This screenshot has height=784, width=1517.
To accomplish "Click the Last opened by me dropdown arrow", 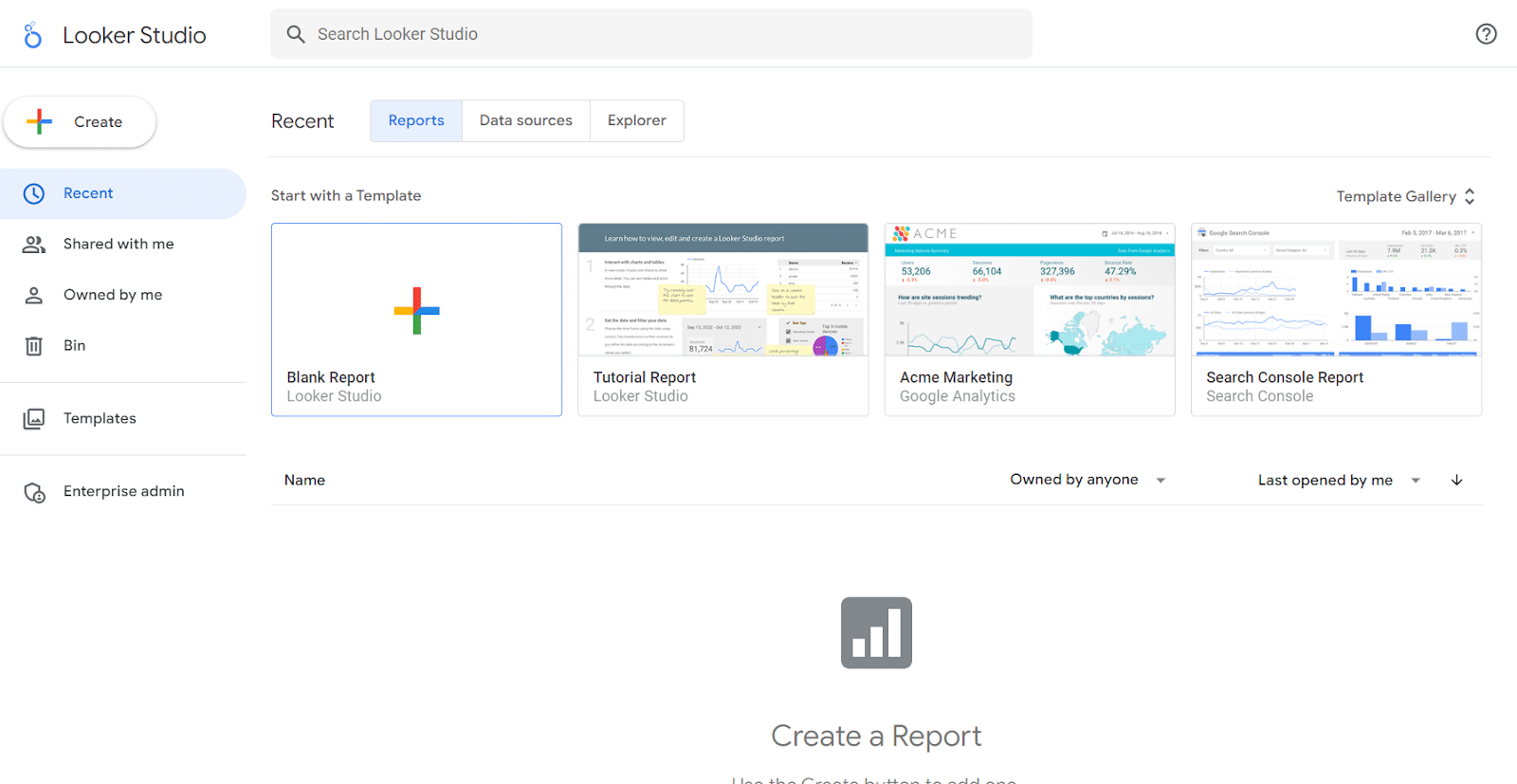I will tap(1416, 481).
